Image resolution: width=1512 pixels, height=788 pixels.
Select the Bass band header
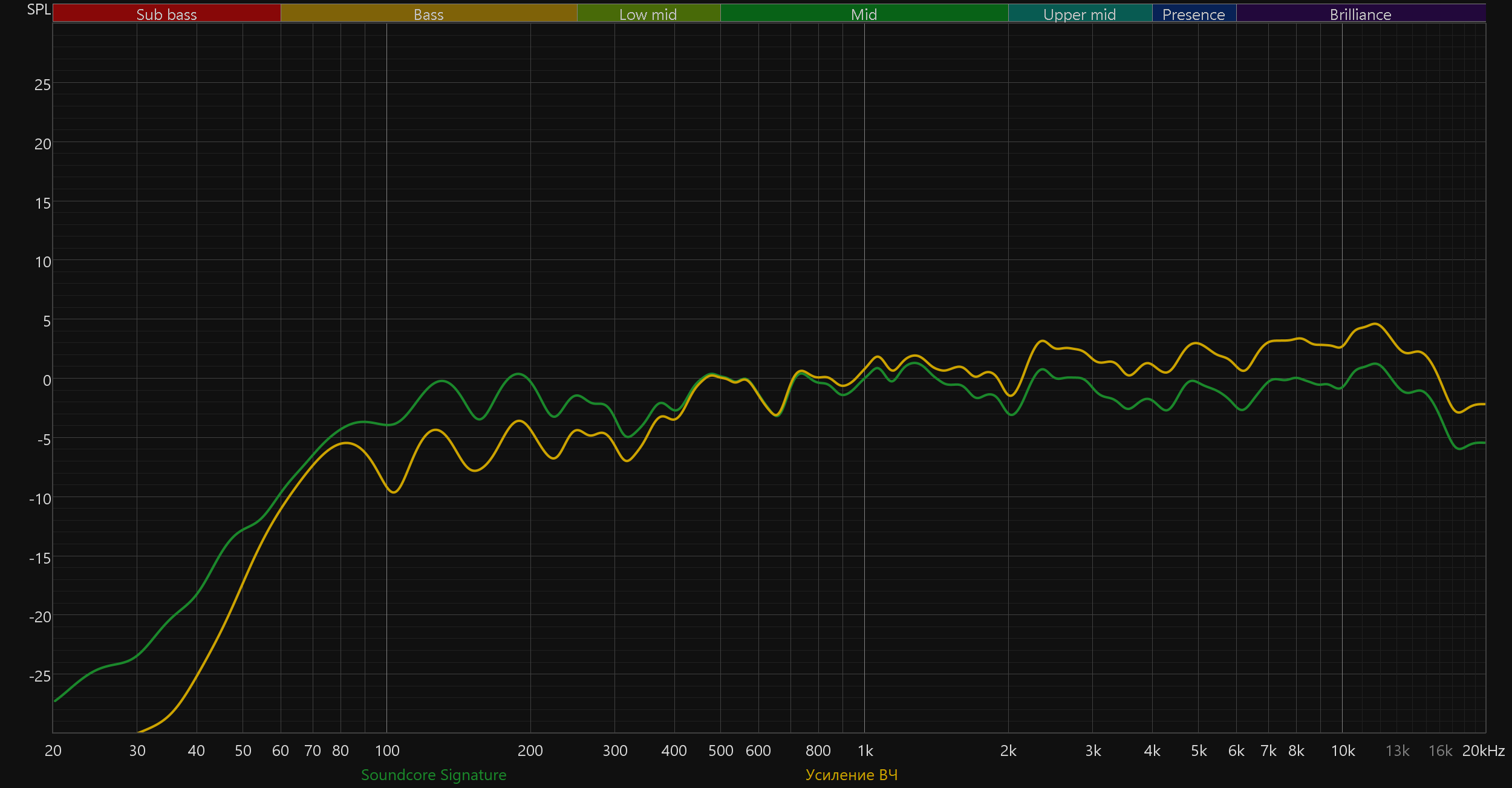[x=428, y=14]
